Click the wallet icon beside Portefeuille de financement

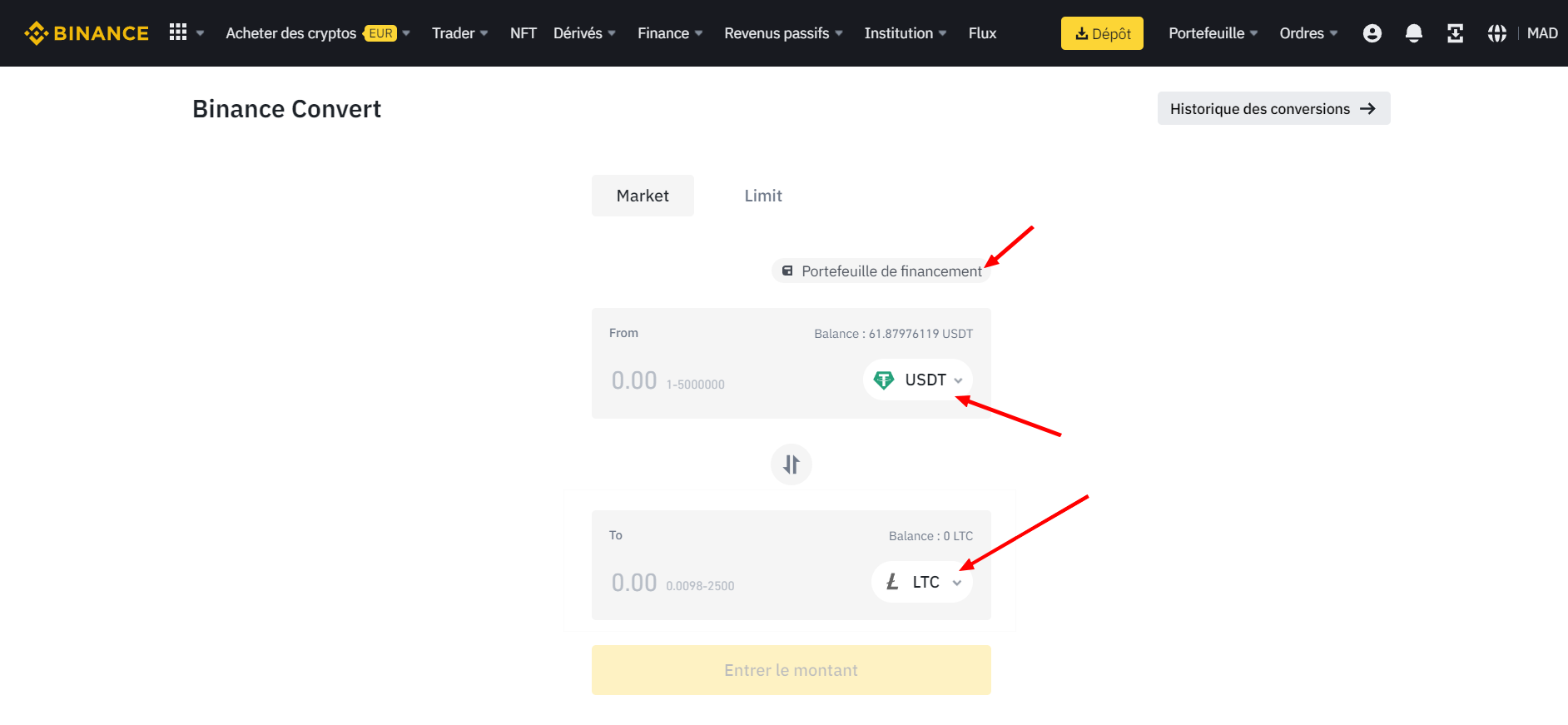[x=787, y=271]
